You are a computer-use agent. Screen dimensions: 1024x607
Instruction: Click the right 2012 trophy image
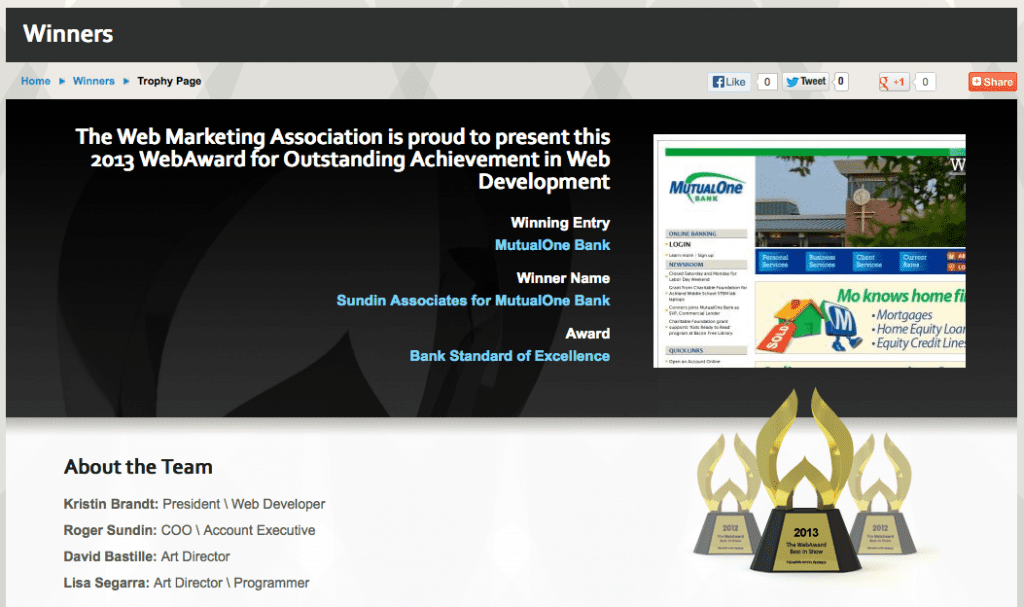[x=882, y=495]
